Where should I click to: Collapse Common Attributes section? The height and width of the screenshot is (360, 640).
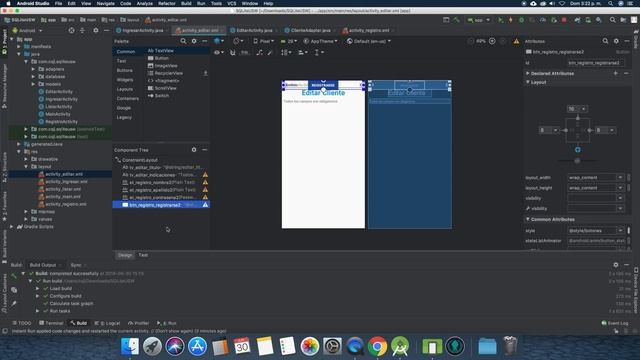(528, 220)
